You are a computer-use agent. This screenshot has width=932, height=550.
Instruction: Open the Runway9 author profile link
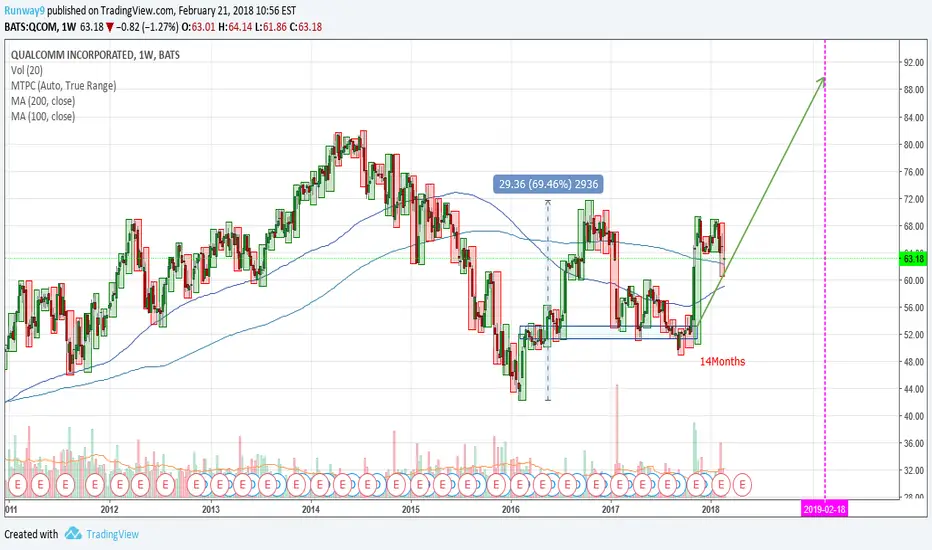tap(24, 11)
